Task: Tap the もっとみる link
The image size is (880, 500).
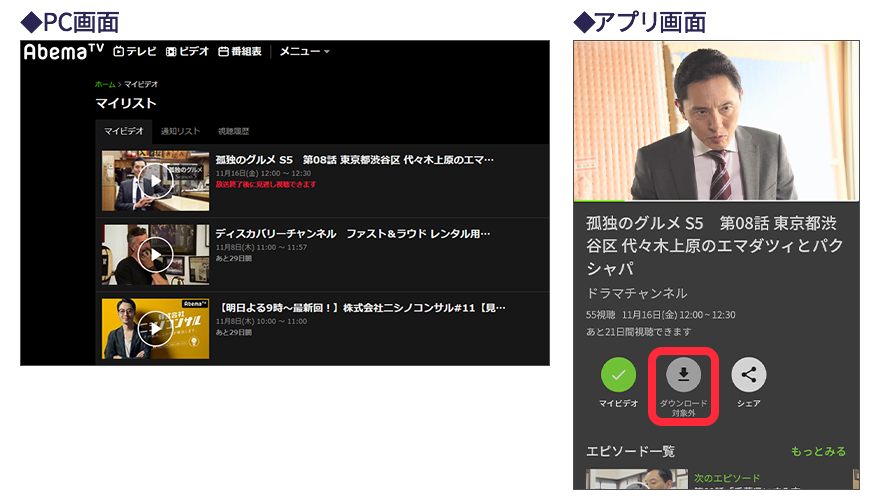Action: 818,451
